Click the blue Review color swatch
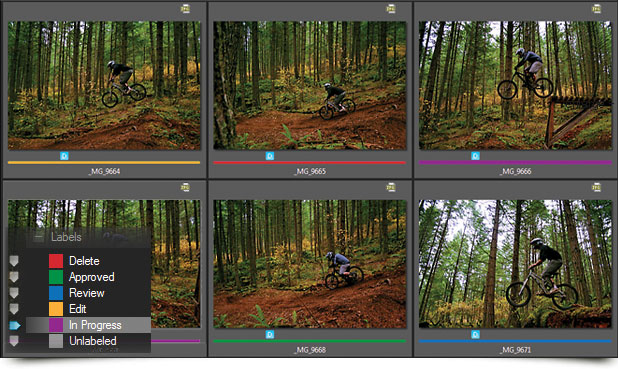The width and height of the screenshot is (618, 369). pyautogui.click(x=56, y=293)
